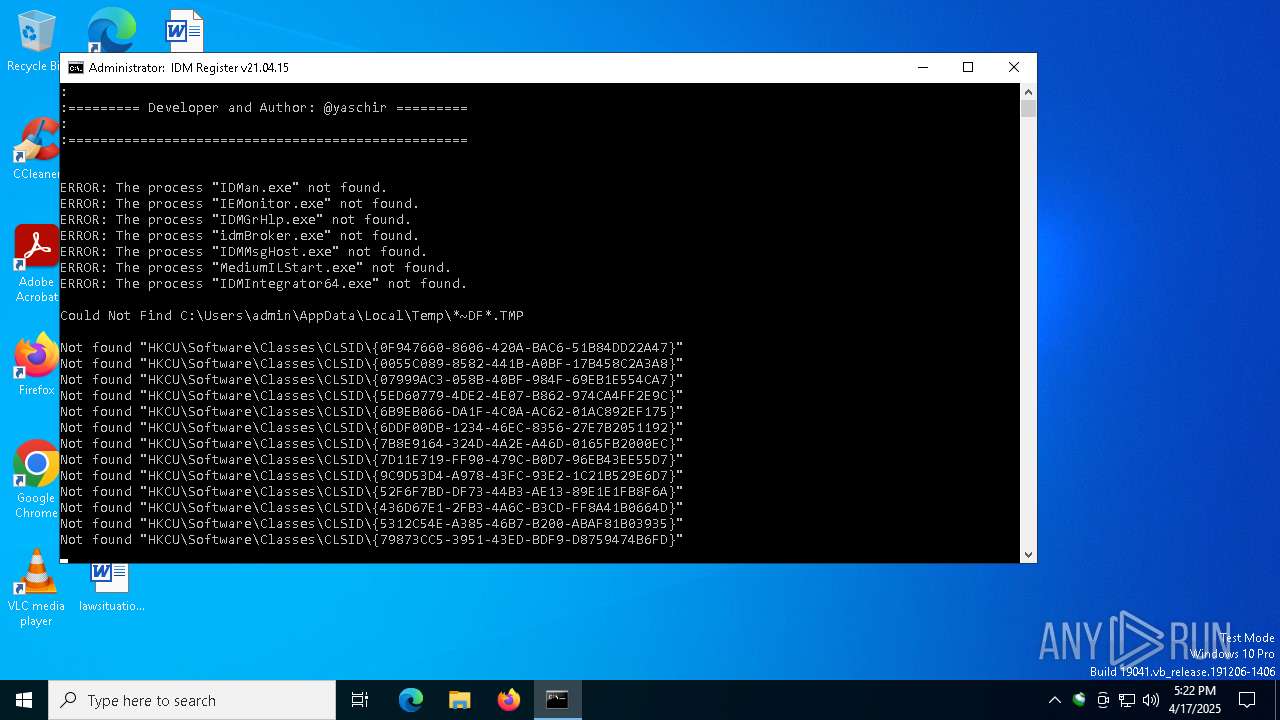Viewport: 1280px width, 720px height.
Task: Click the Developer and Author @yaschir line
Action: [x=264, y=108]
